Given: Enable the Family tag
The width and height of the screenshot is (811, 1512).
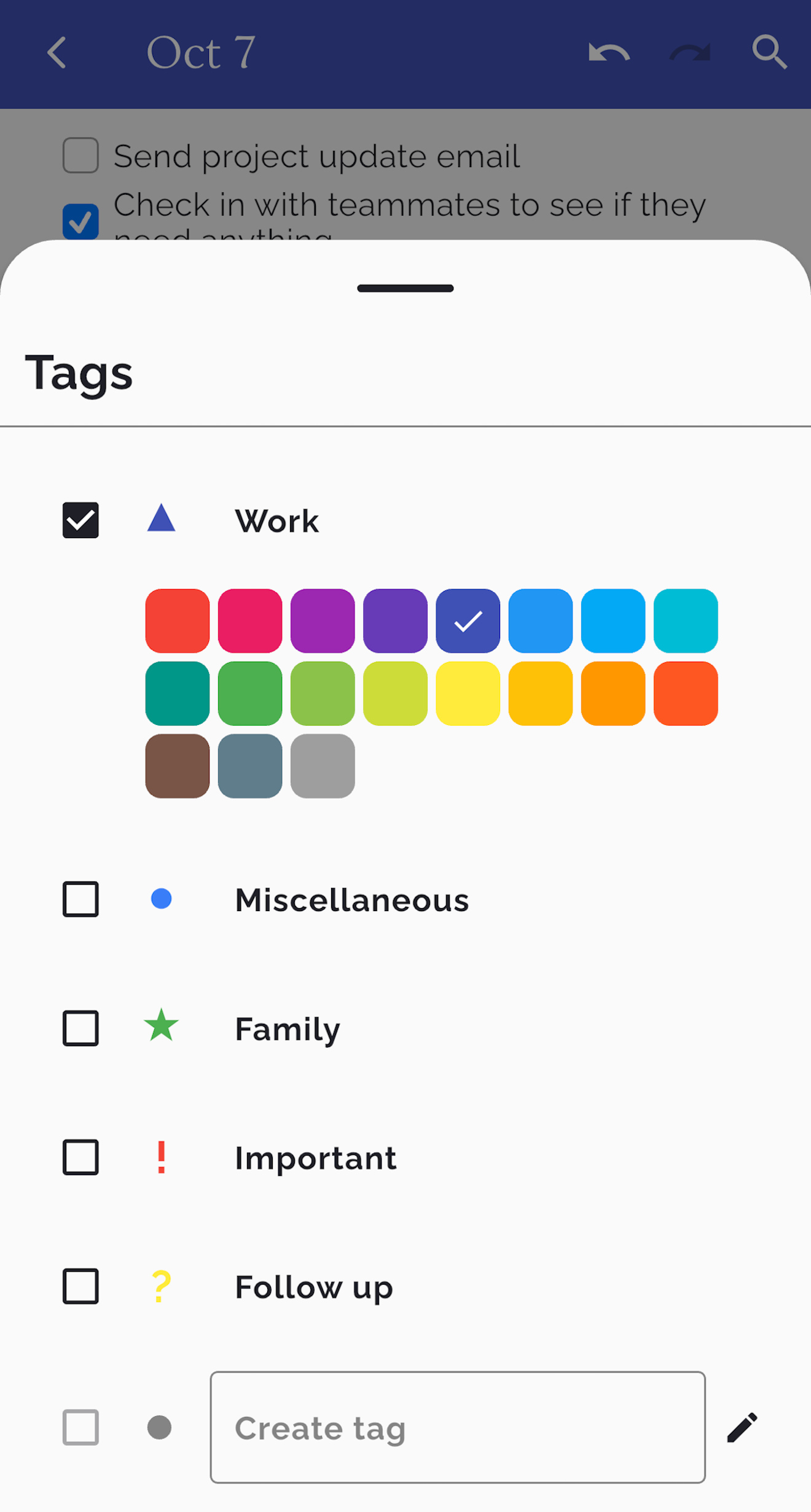Looking at the screenshot, I should pos(80,1028).
